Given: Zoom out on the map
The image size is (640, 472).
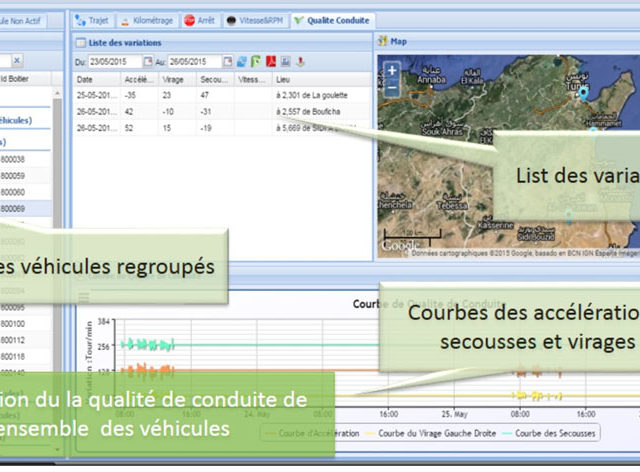Looking at the screenshot, I should point(392,88).
